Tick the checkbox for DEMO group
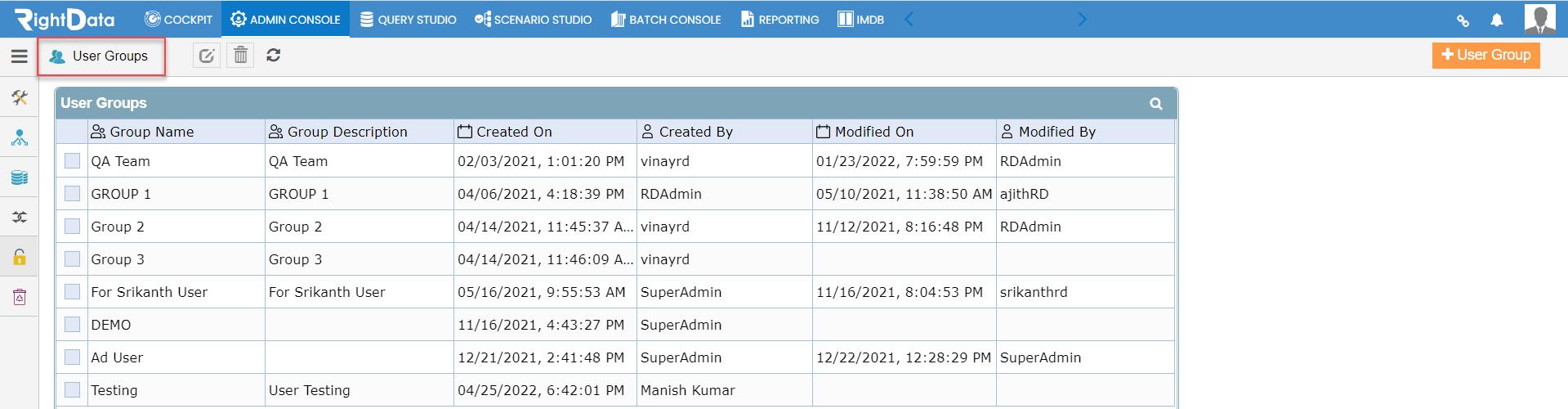The height and width of the screenshot is (409, 1568). point(72,325)
